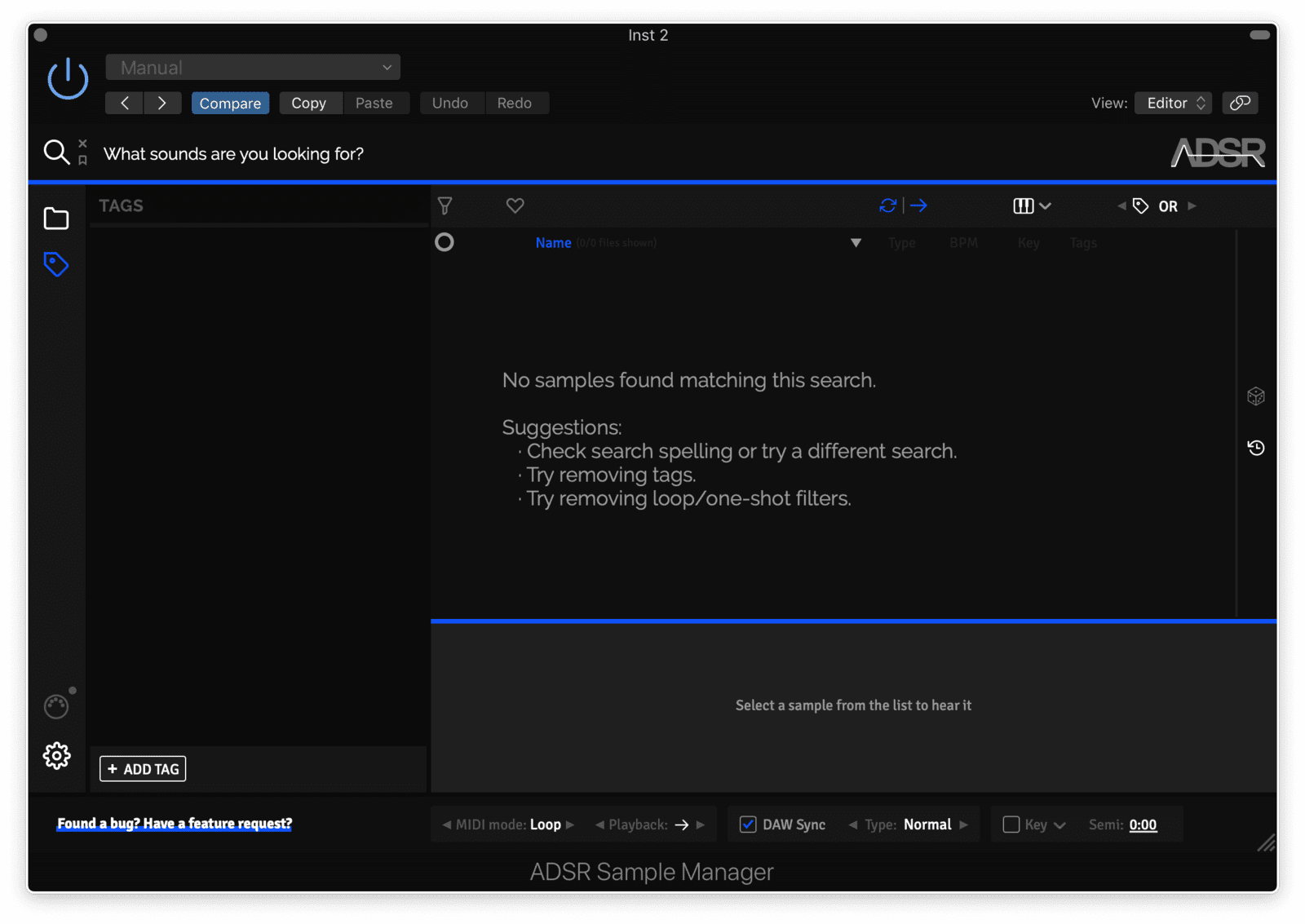Next Type option right arrow
Viewport: 1305px width, 924px height.
coord(964,825)
